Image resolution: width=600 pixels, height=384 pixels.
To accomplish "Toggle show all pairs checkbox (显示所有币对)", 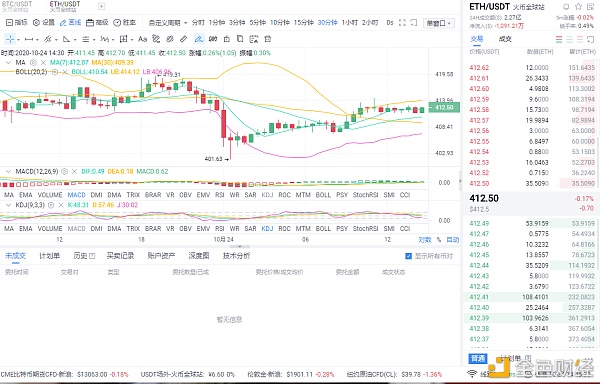I will tap(408, 256).
